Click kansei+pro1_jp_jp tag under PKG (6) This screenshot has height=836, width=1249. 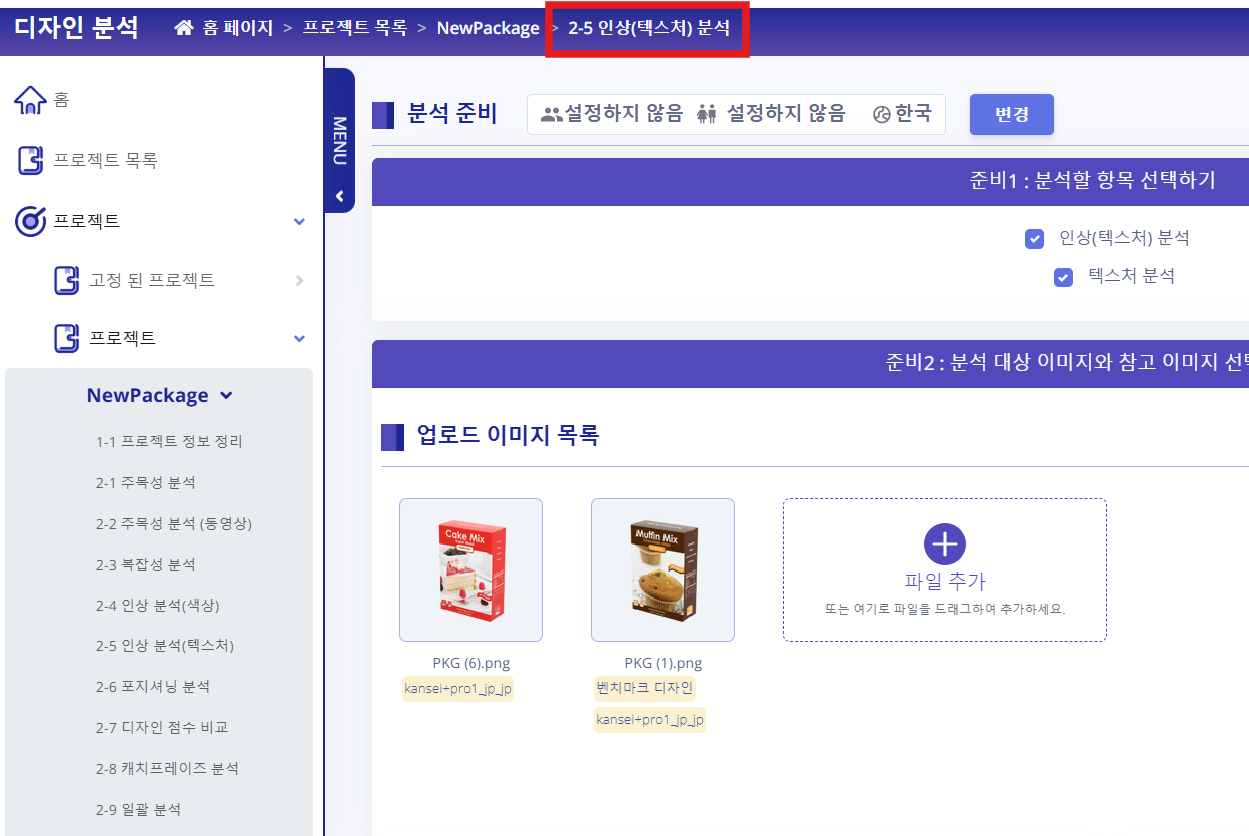(458, 689)
